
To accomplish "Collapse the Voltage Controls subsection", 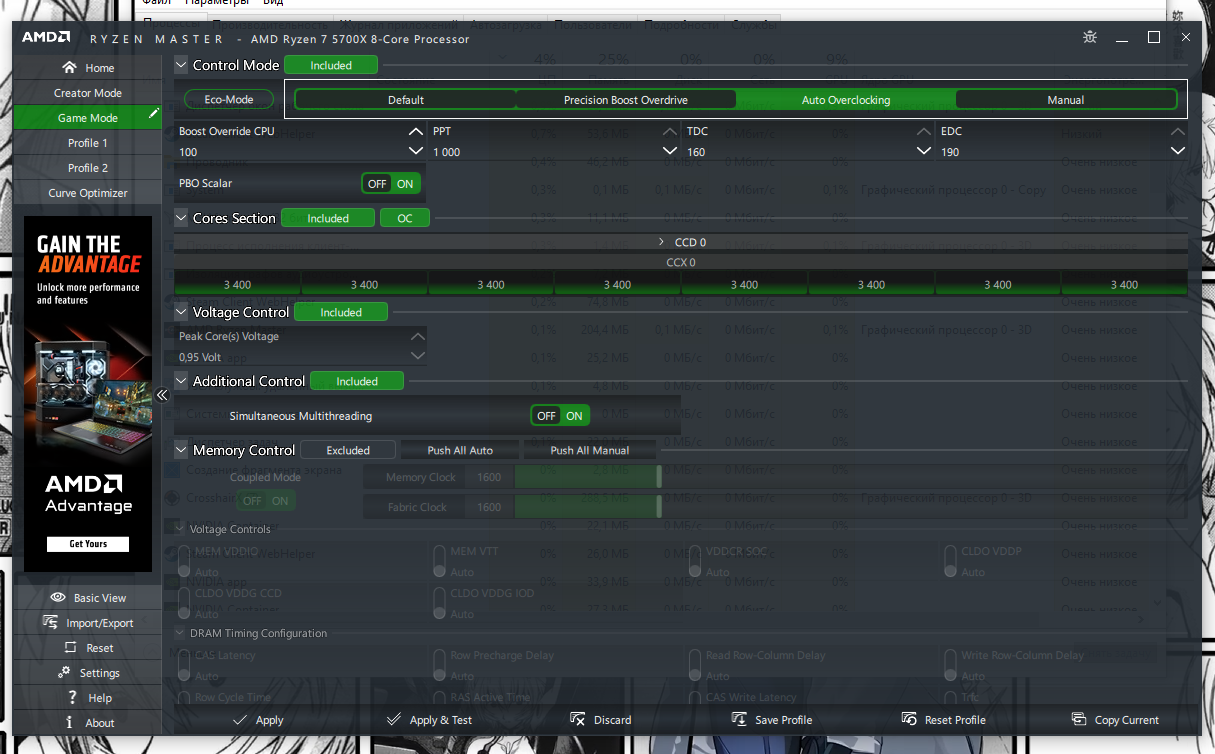I will 181,529.
